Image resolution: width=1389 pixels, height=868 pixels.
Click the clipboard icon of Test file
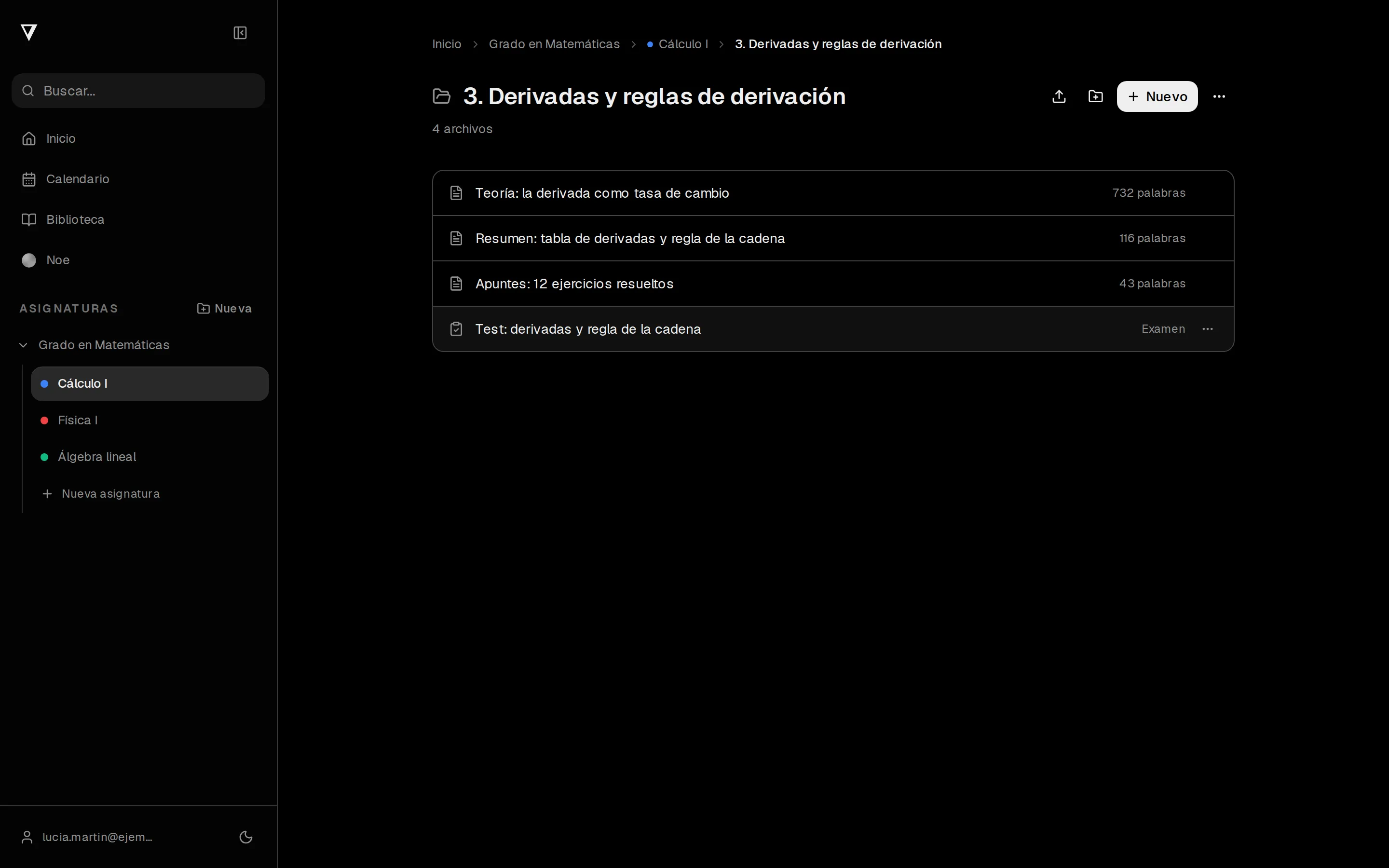(456, 329)
